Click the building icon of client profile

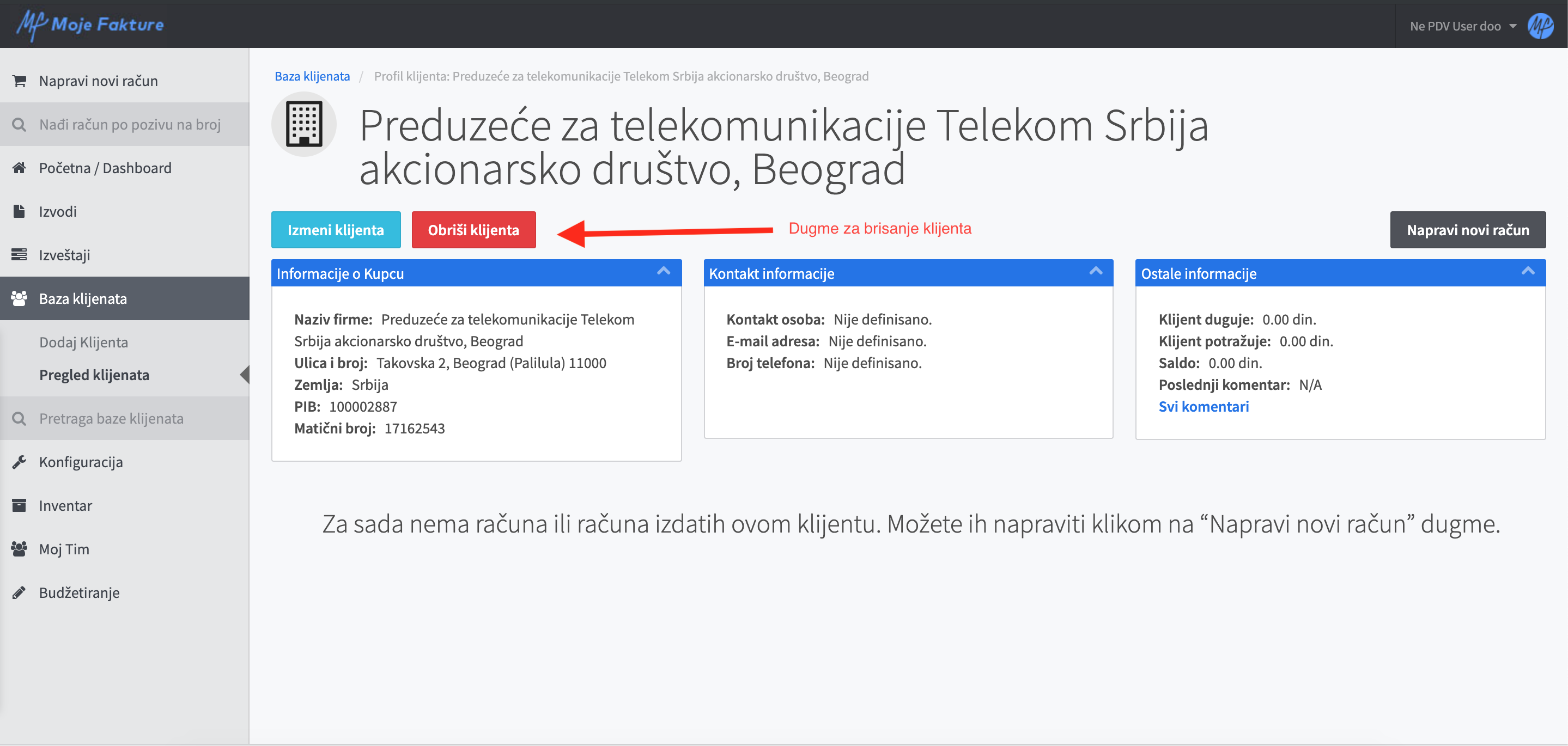(304, 124)
